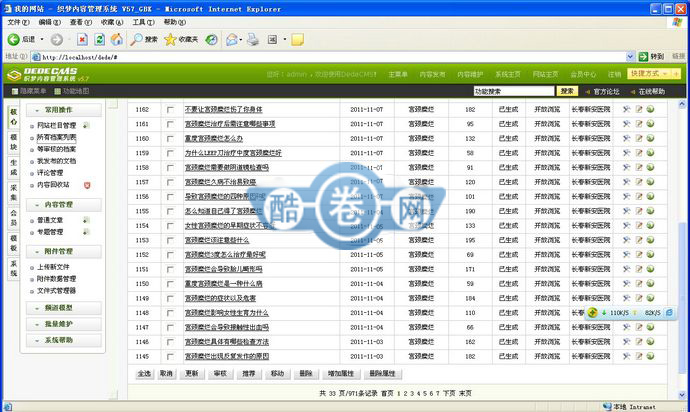Screen dimensions: 690x412
Task: Click edit icon in row 1160
Action: coord(639,138)
